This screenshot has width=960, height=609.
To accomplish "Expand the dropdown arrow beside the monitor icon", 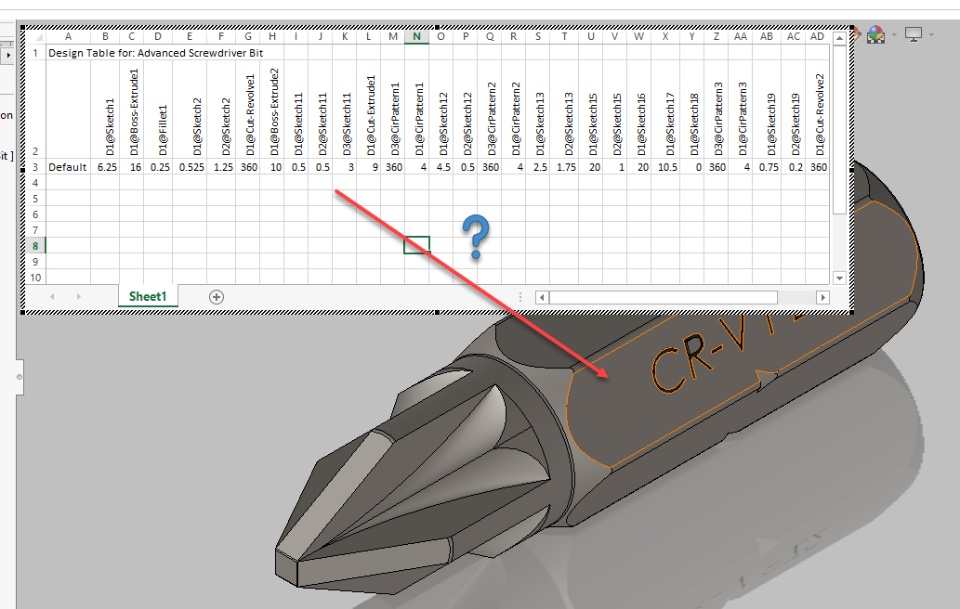I will [x=931, y=35].
